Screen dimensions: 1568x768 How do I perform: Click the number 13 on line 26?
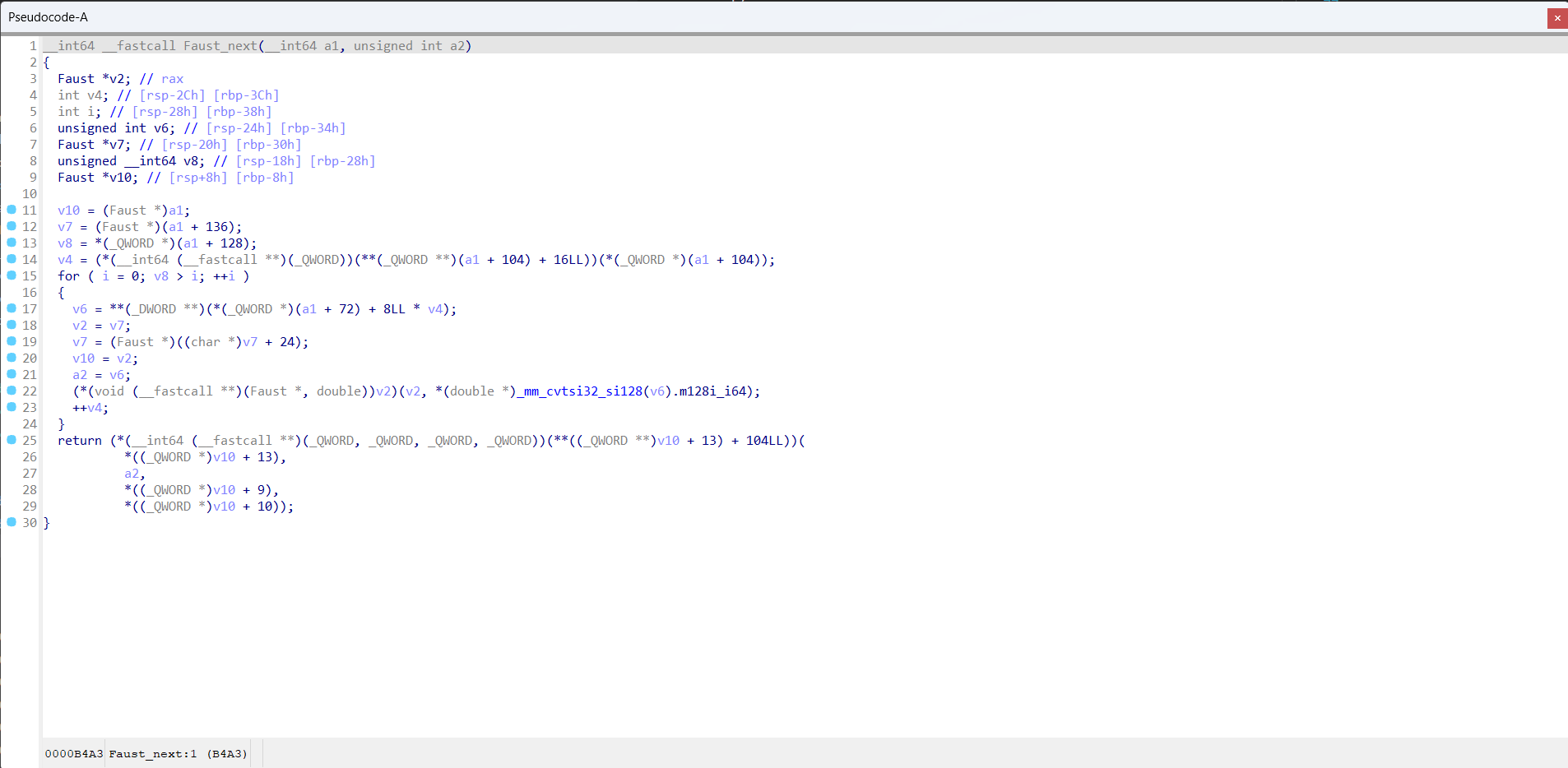tap(265, 457)
